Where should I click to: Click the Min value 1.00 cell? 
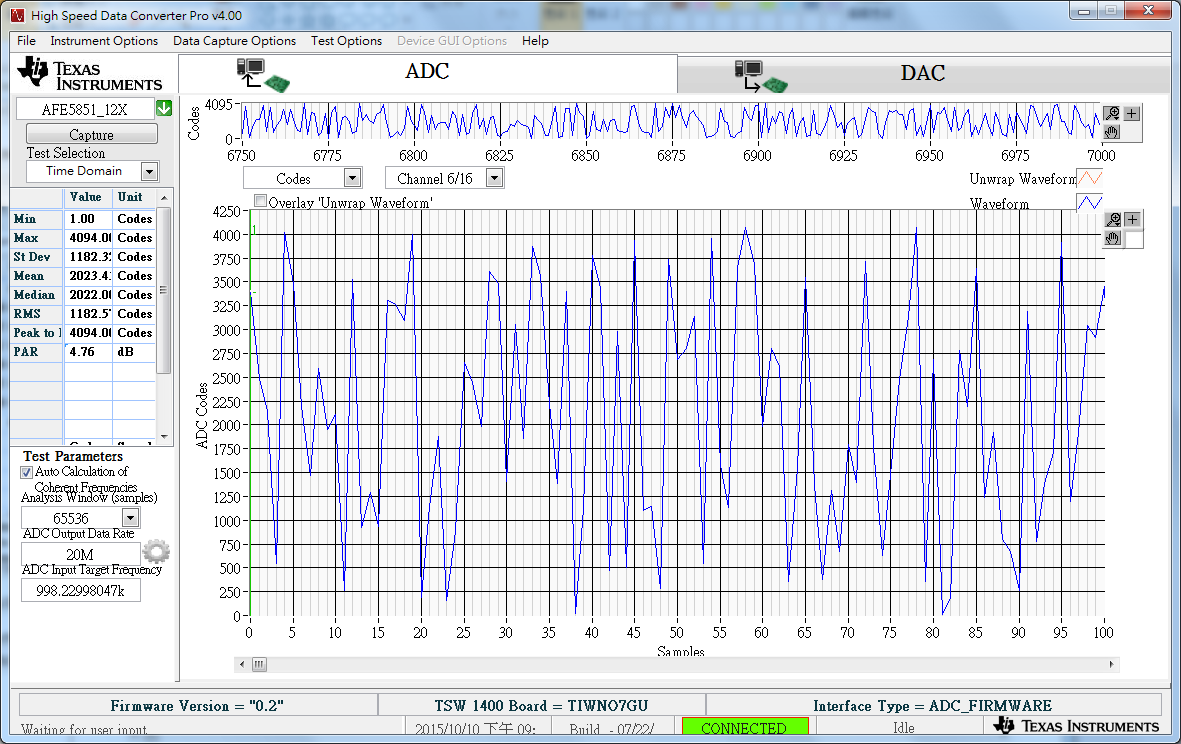[x=88, y=219]
